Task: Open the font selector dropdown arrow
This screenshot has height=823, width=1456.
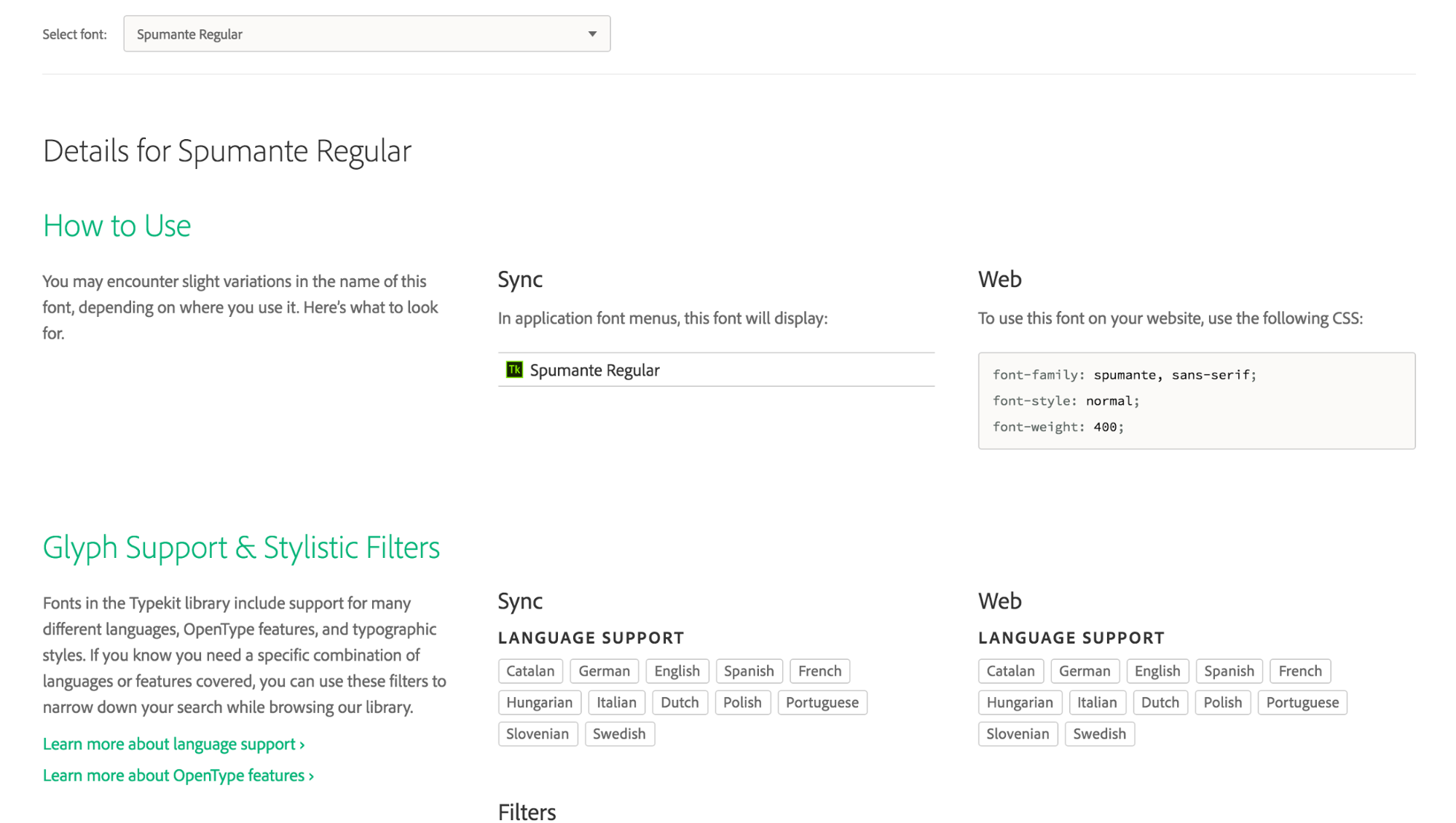Action: pyautogui.click(x=592, y=33)
